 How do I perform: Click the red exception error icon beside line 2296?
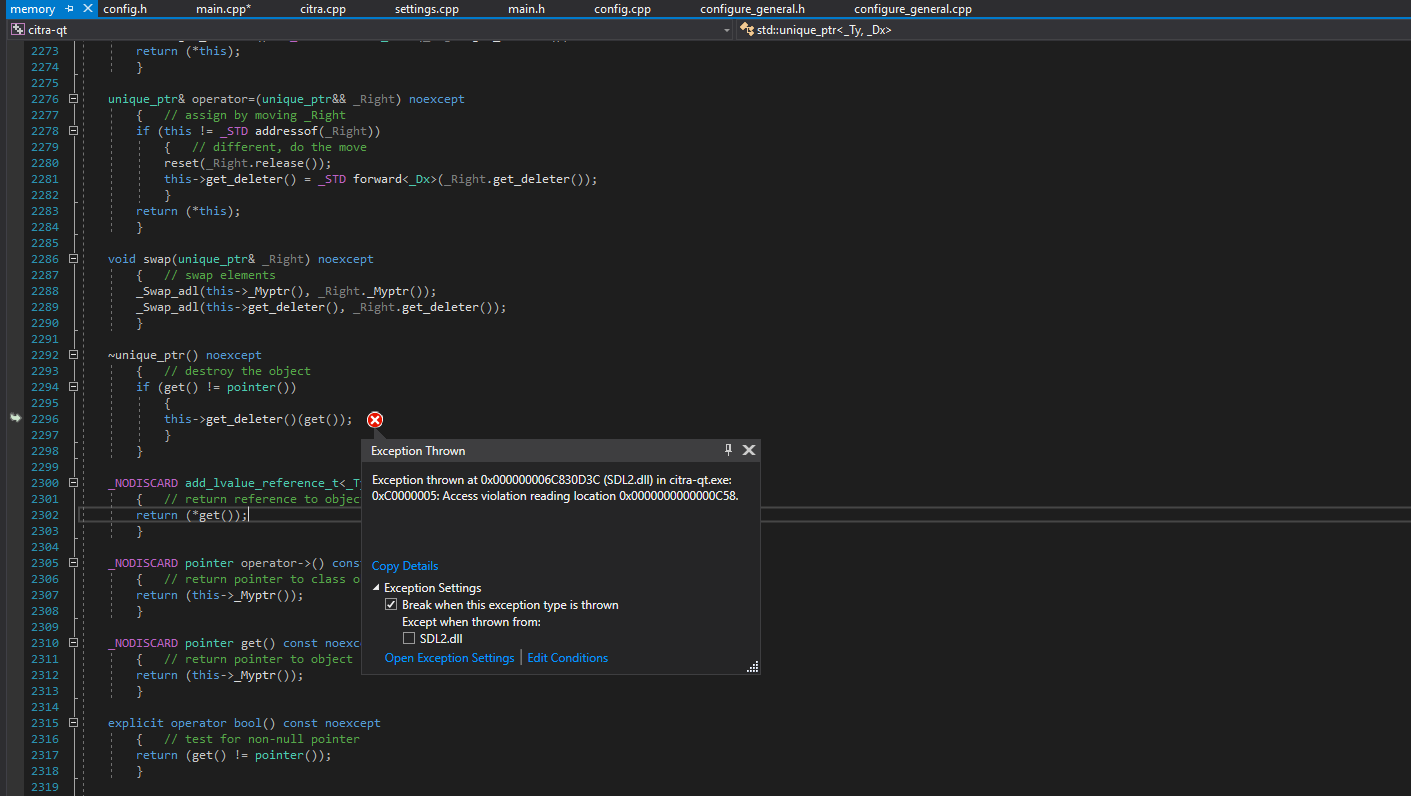[375, 419]
